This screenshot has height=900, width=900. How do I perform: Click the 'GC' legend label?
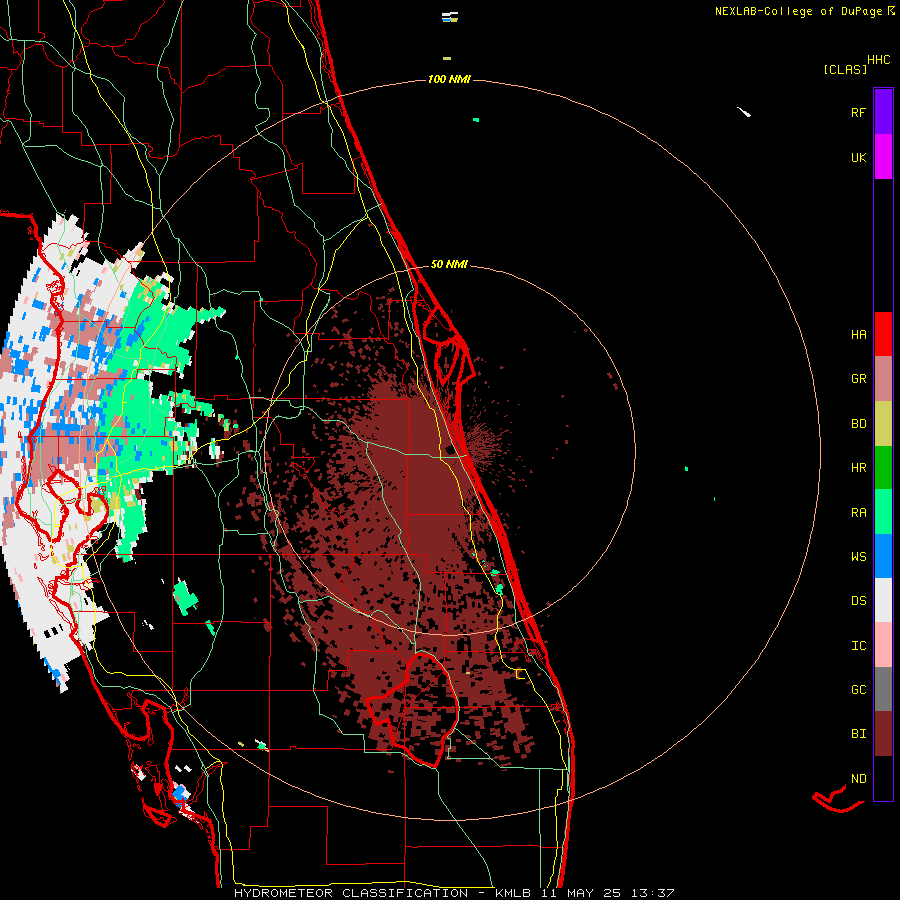click(x=858, y=690)
